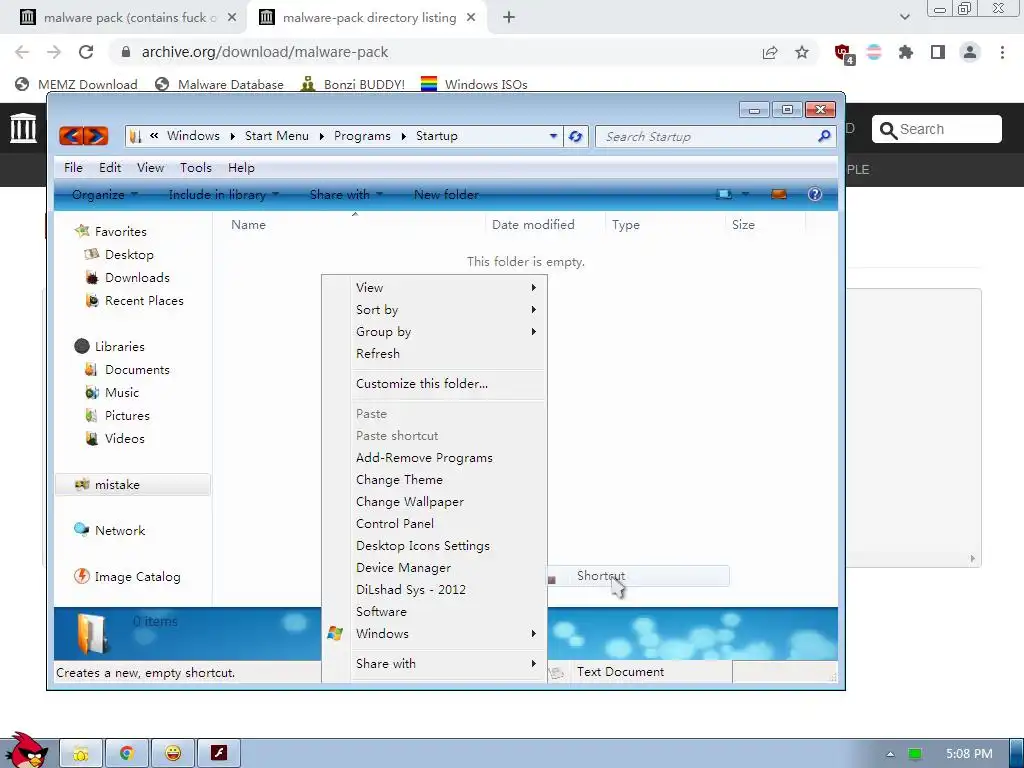Click Programs in address breadcrumb
Image resolution: width=1024 pixels, height=768 pixels.
click(362, 136)
